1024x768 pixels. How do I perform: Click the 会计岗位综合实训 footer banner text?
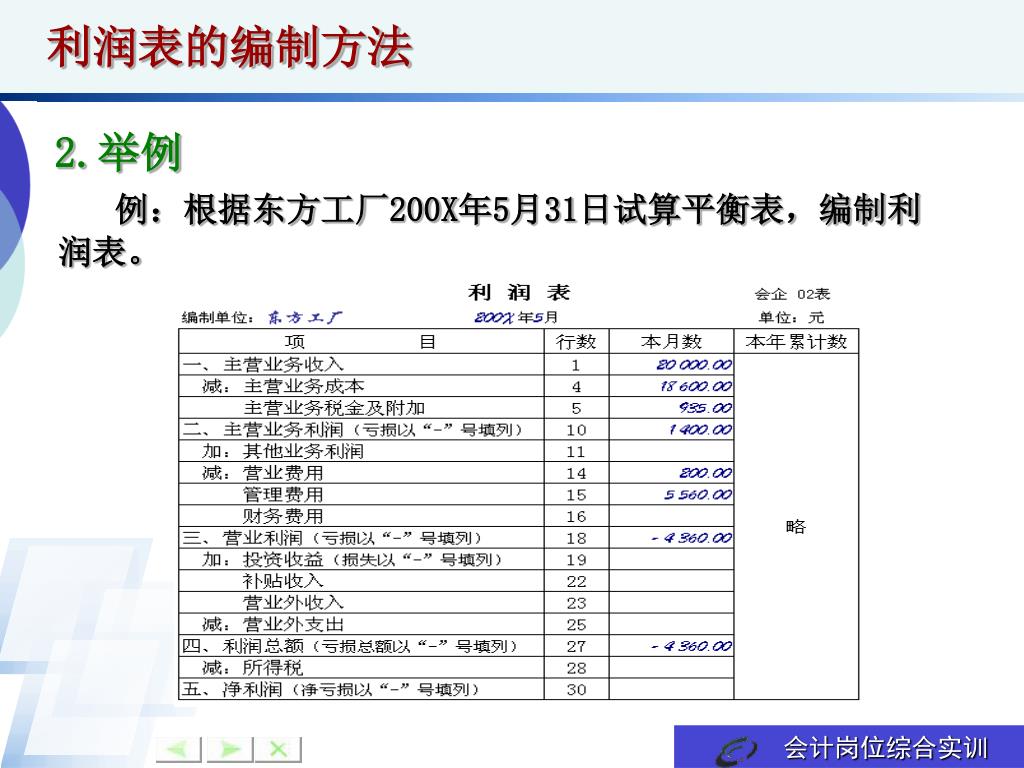[885, 748]
